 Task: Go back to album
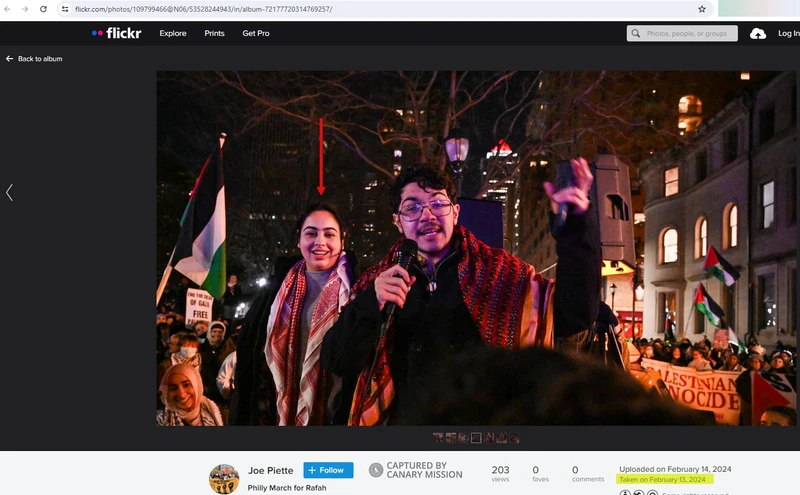pyautogui.click(x=34, y=59)
